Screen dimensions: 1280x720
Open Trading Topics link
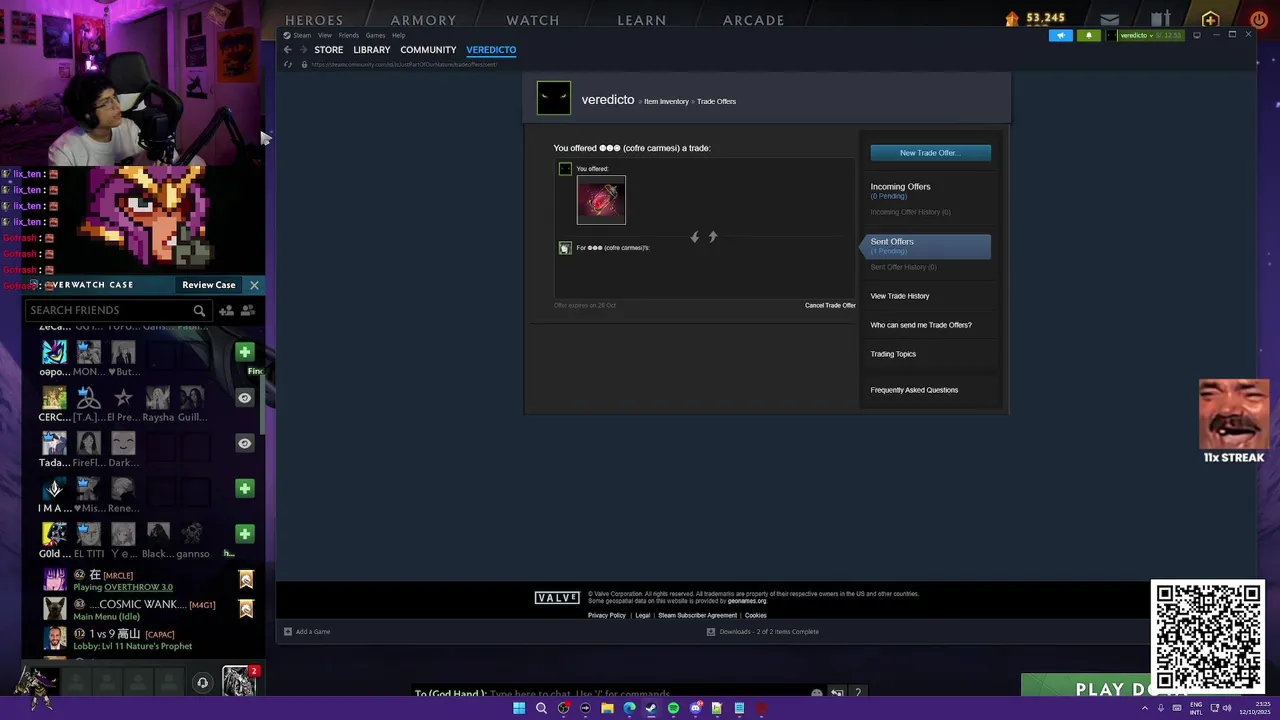(x=893, y=354)
